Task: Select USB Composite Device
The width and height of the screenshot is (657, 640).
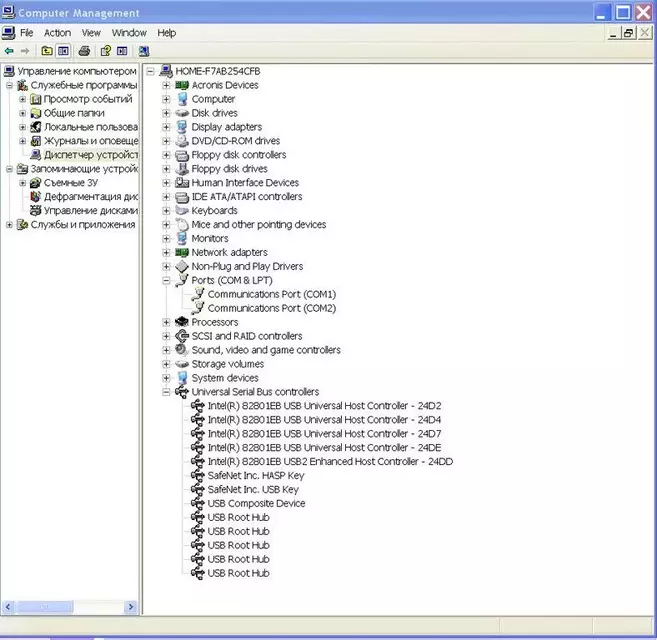Action: pyautogui.click(x=256, y=503)
